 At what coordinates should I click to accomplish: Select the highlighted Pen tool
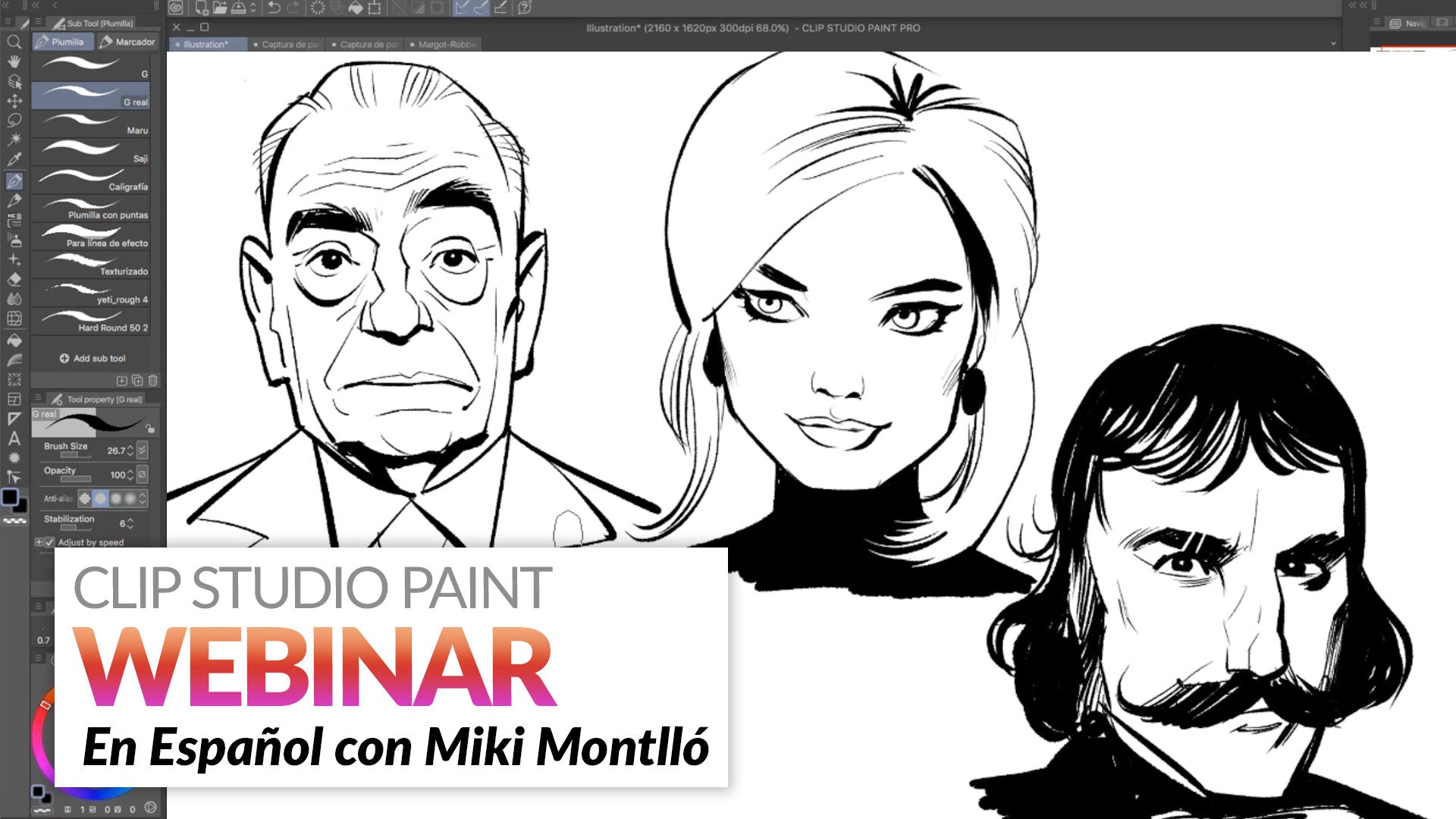(x=14, y=181)
